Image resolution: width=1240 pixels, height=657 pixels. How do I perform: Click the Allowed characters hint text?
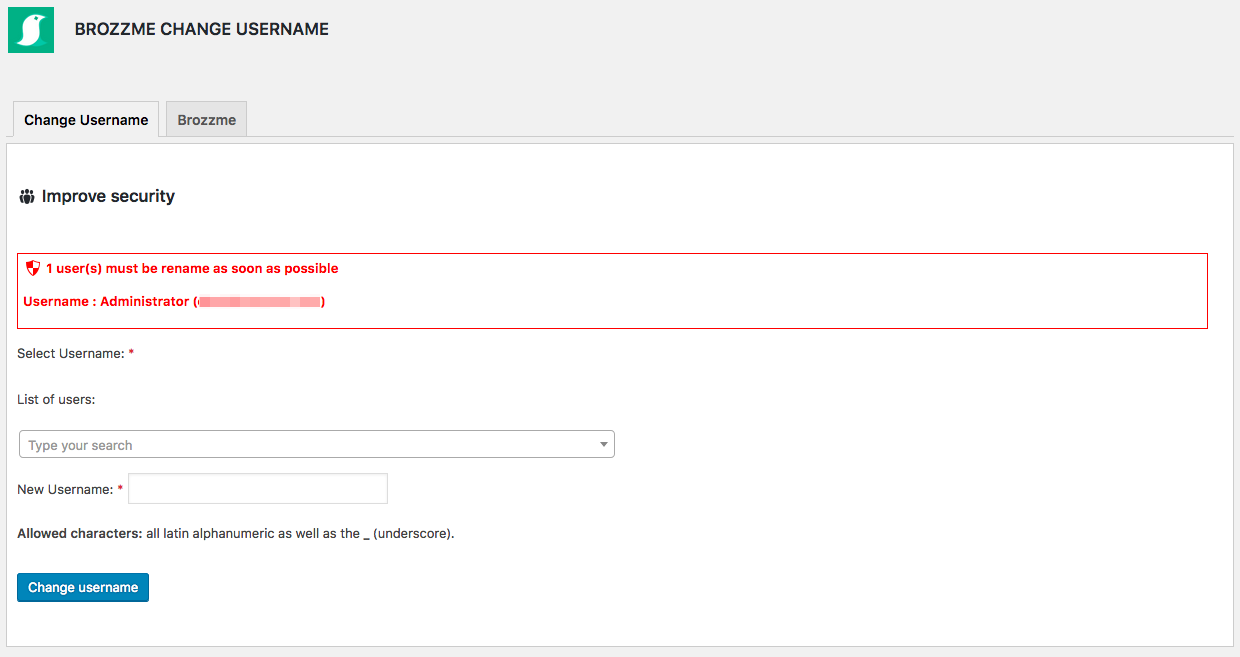[x=236, y=534]
